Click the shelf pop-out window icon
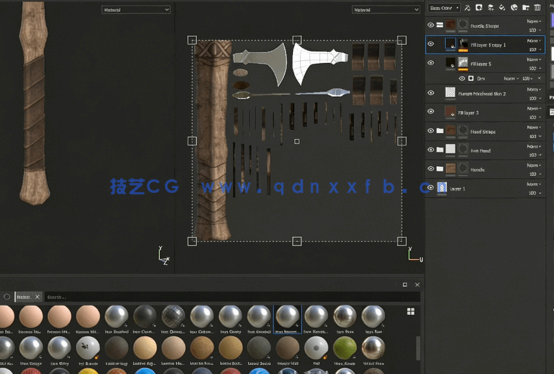The width and height of the screenshot is (554, 374). pyautogui.click(x=405, y=285)
